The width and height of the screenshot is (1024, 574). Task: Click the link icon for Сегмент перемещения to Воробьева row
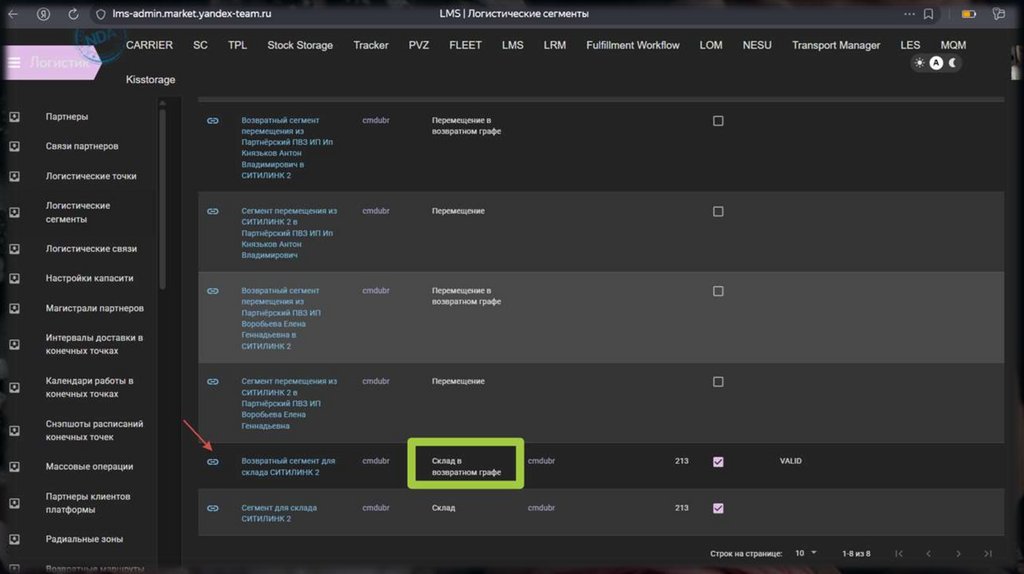coord(213,382)
